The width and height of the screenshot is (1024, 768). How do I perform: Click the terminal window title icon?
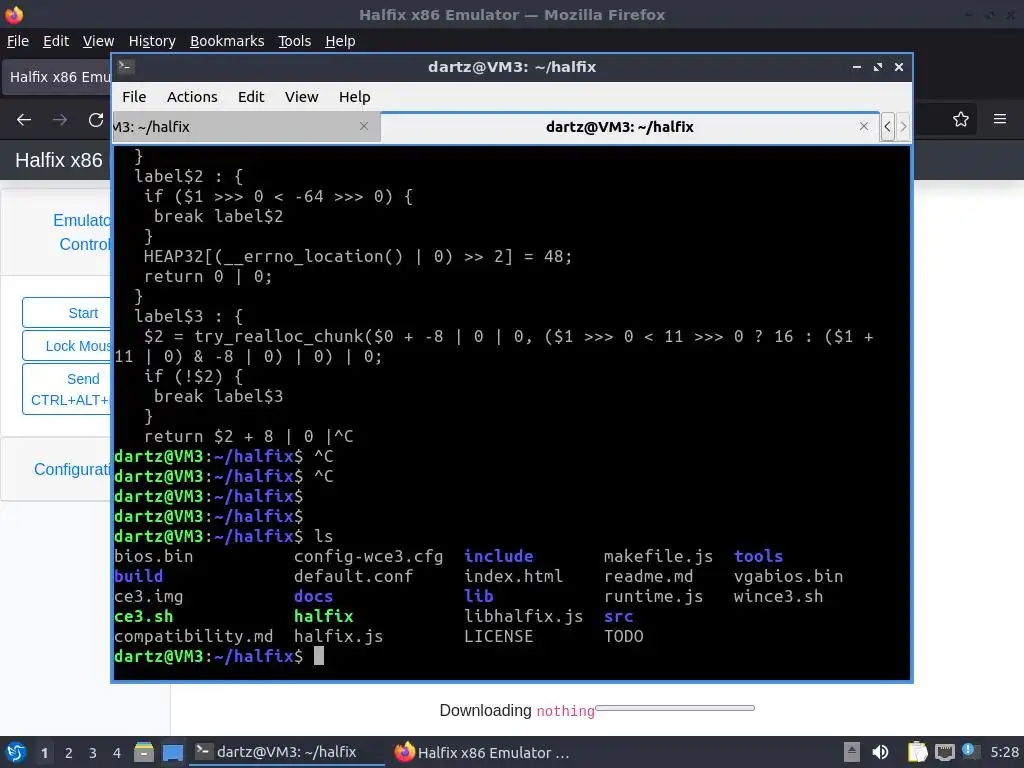point(125,66)
